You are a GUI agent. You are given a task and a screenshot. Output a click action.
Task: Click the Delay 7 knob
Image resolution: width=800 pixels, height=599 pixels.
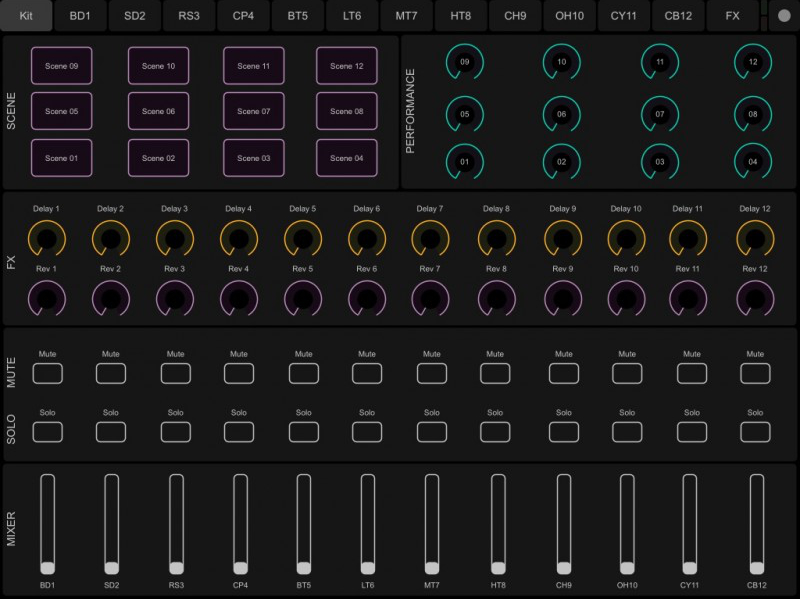(x=431, y=237)
